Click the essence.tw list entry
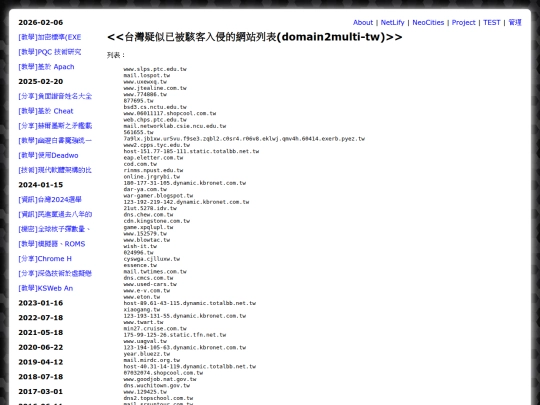 [140, 265]
